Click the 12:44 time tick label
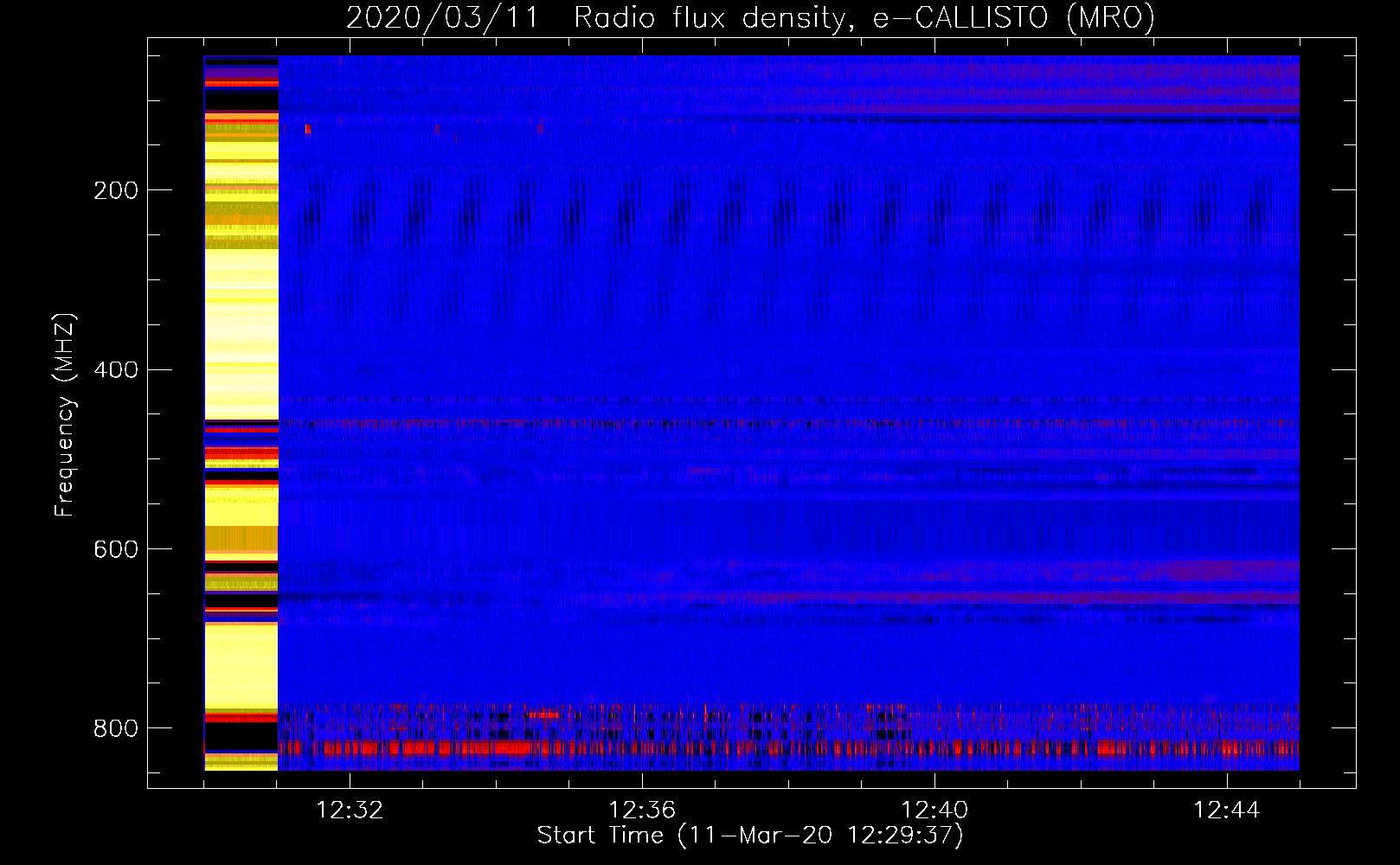 (1227, 811)
